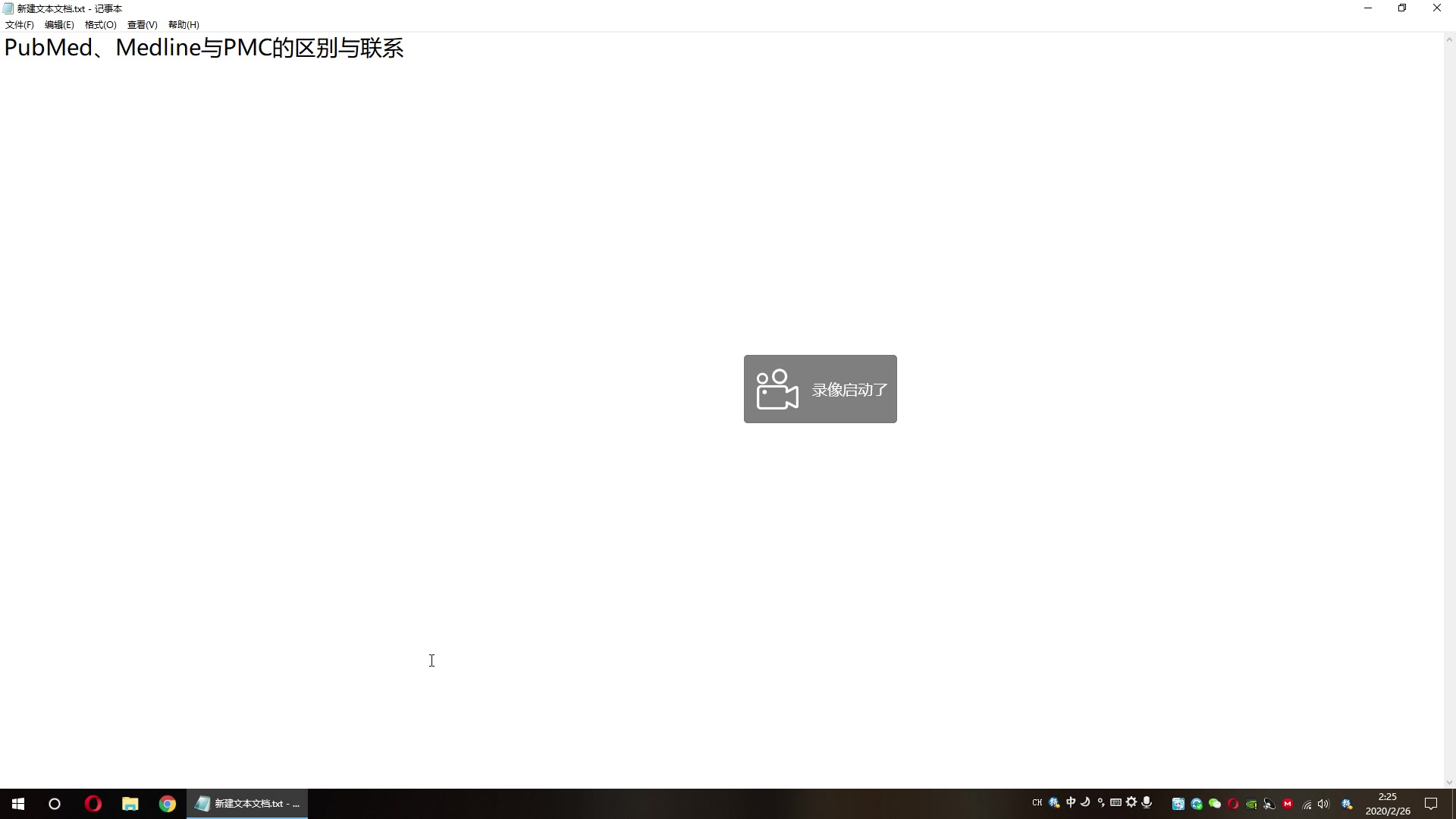This screenshot has width=1456, height=819.
Task: Click the 中 Chinese/English mode toggle
Action: (1071, 802)
